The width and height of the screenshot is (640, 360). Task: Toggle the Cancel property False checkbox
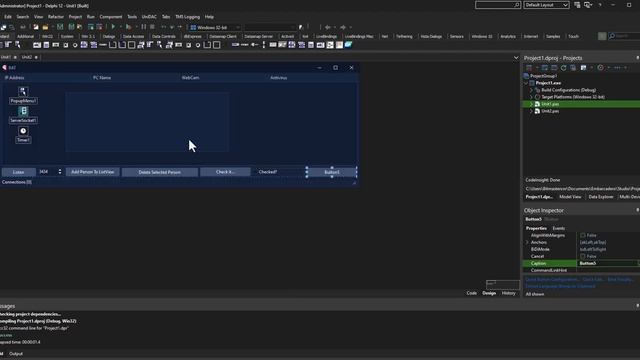583,256
